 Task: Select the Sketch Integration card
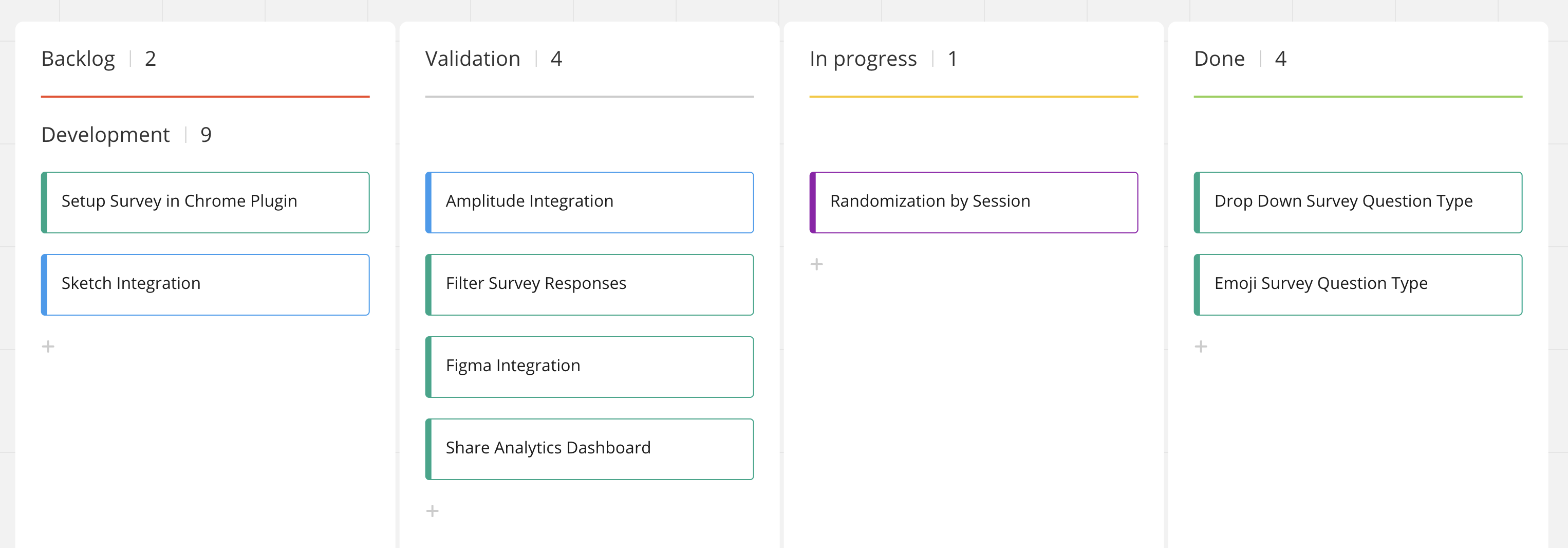tap(206, 284)
